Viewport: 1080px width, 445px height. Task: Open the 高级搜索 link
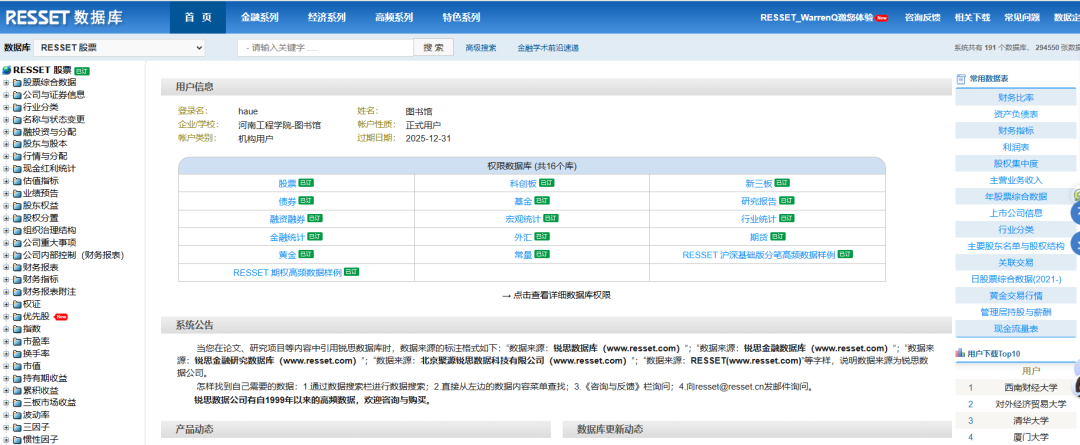[481, 48]
